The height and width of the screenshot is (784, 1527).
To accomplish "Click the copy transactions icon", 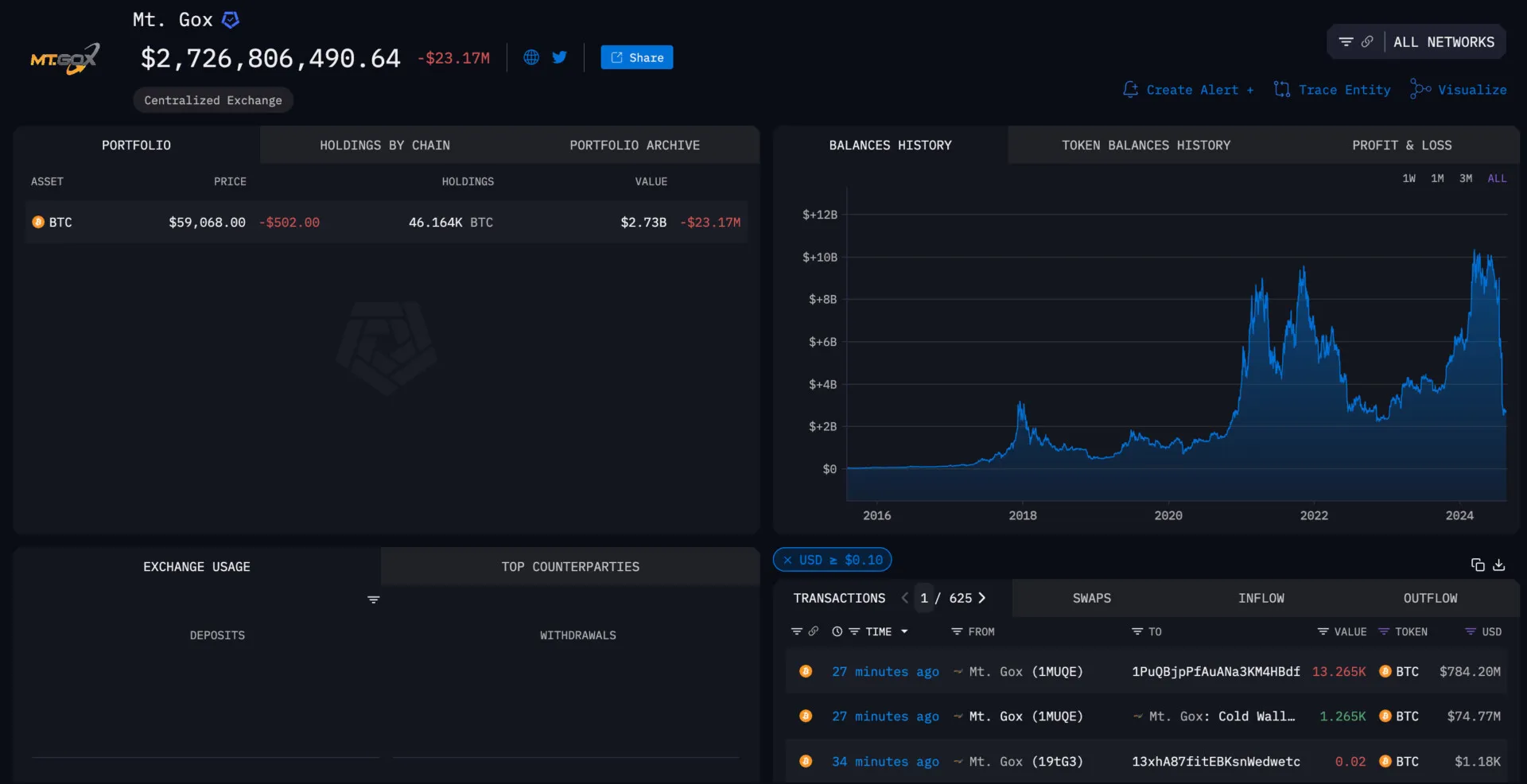I will (1478, 565).
